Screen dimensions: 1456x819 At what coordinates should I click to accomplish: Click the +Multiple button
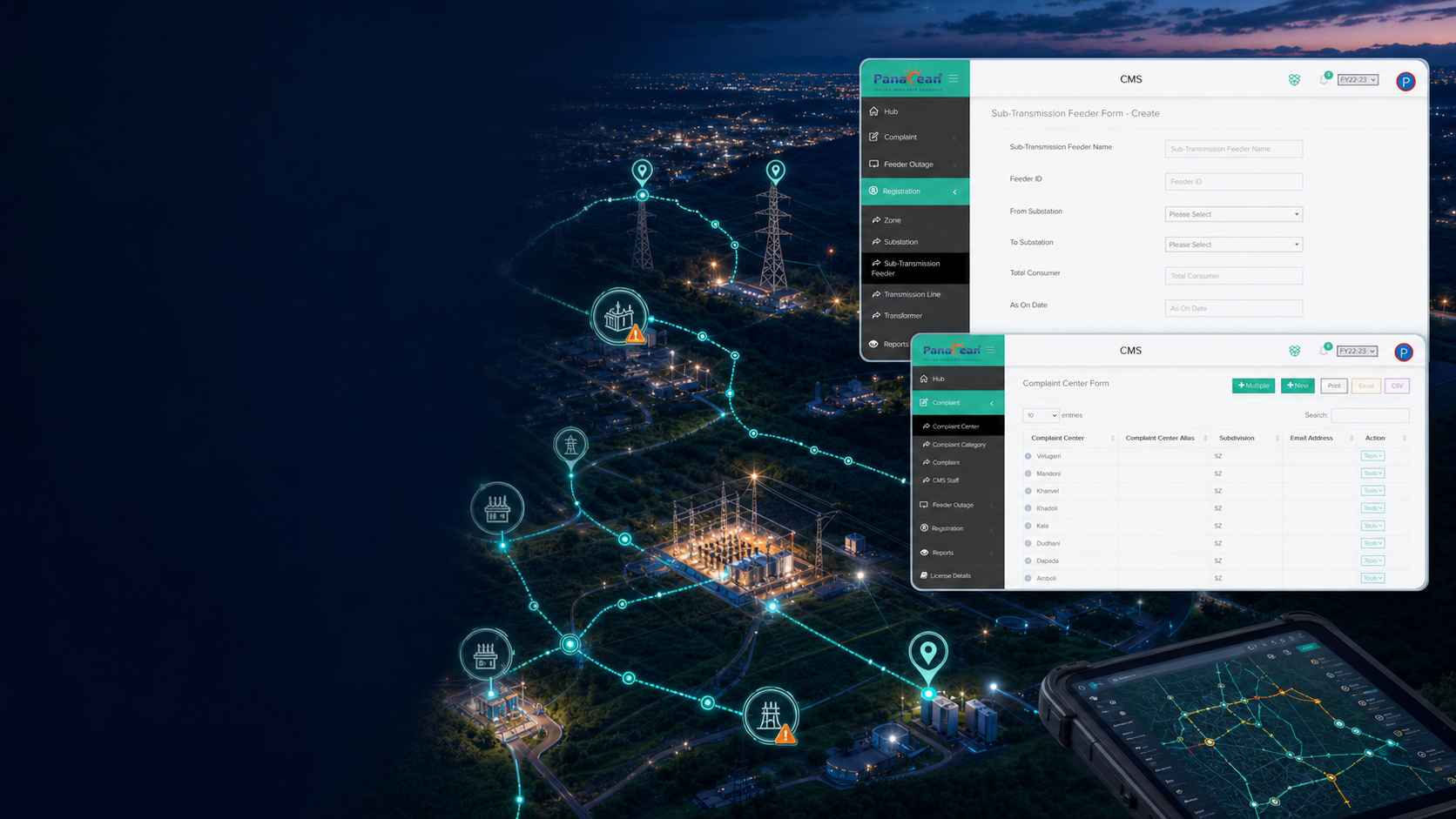tap(1254, 386)
